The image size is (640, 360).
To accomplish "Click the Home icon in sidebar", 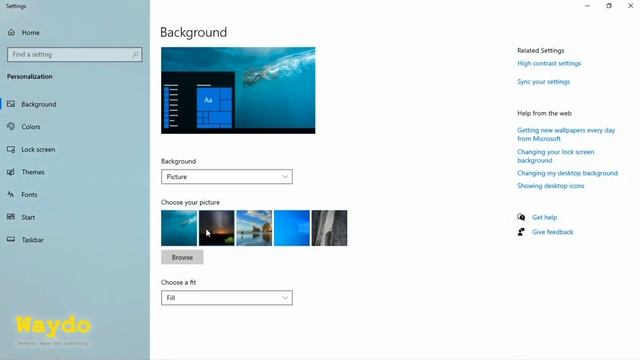I will pos(11,32).
